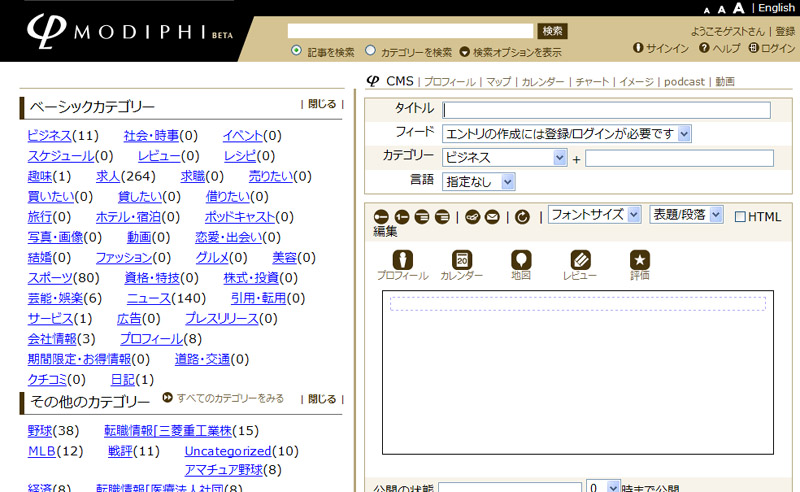Switch to the イメージ tab
The image size is (800, 492).
[636, 82]
